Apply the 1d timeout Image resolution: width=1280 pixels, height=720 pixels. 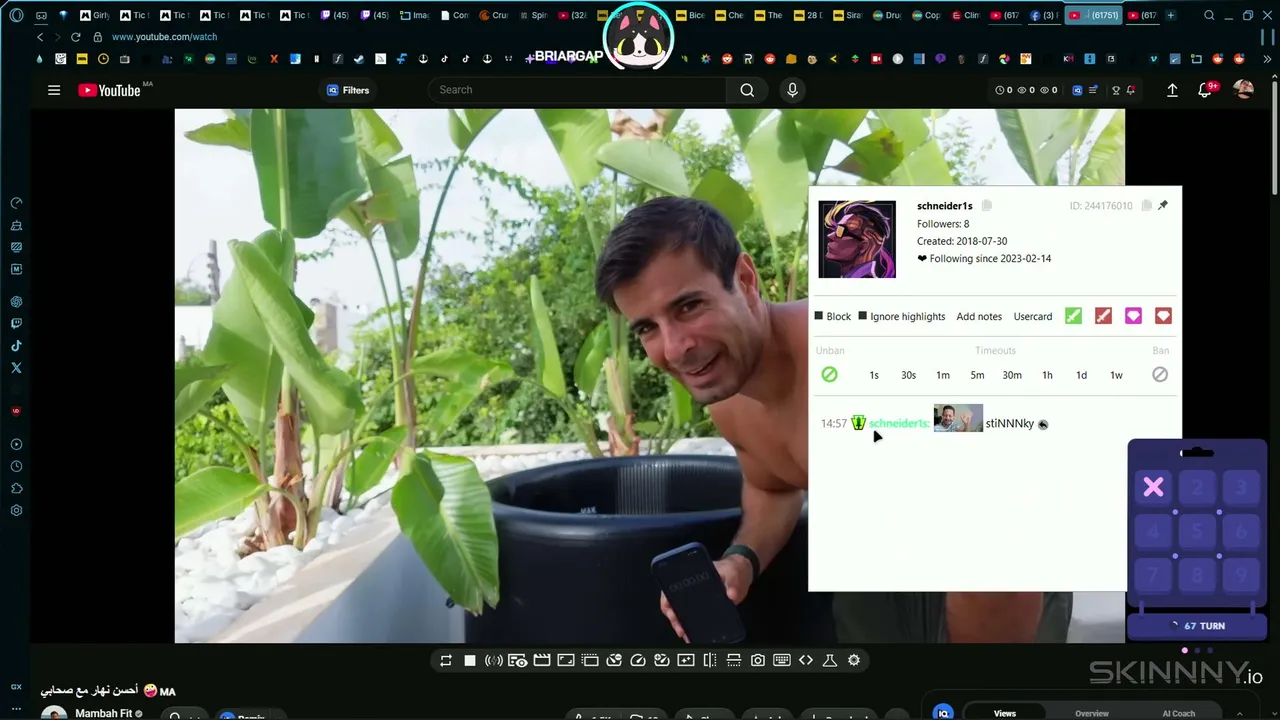[x=1081, y=375]
